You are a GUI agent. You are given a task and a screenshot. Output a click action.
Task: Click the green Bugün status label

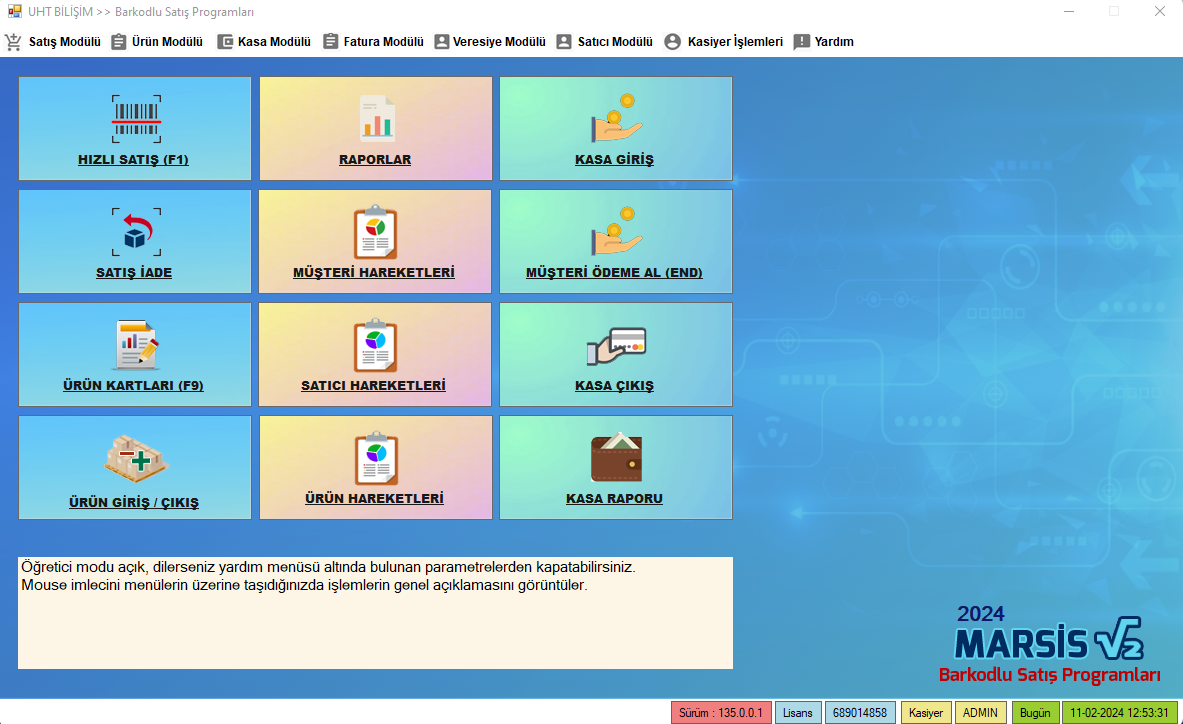tap(1035, 713)
